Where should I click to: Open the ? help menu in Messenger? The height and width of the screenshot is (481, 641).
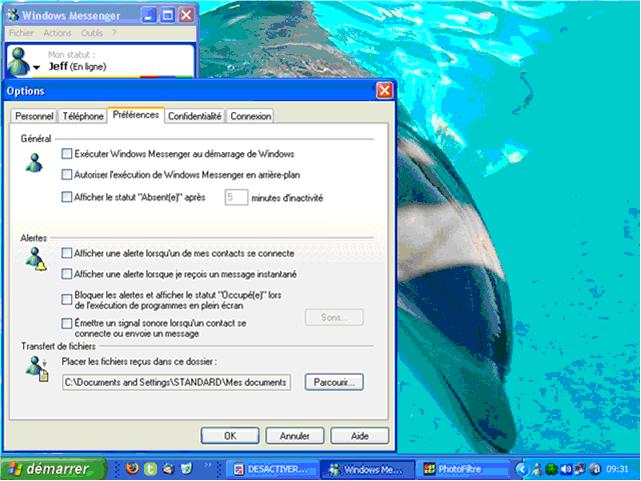[x=114, y=32]
